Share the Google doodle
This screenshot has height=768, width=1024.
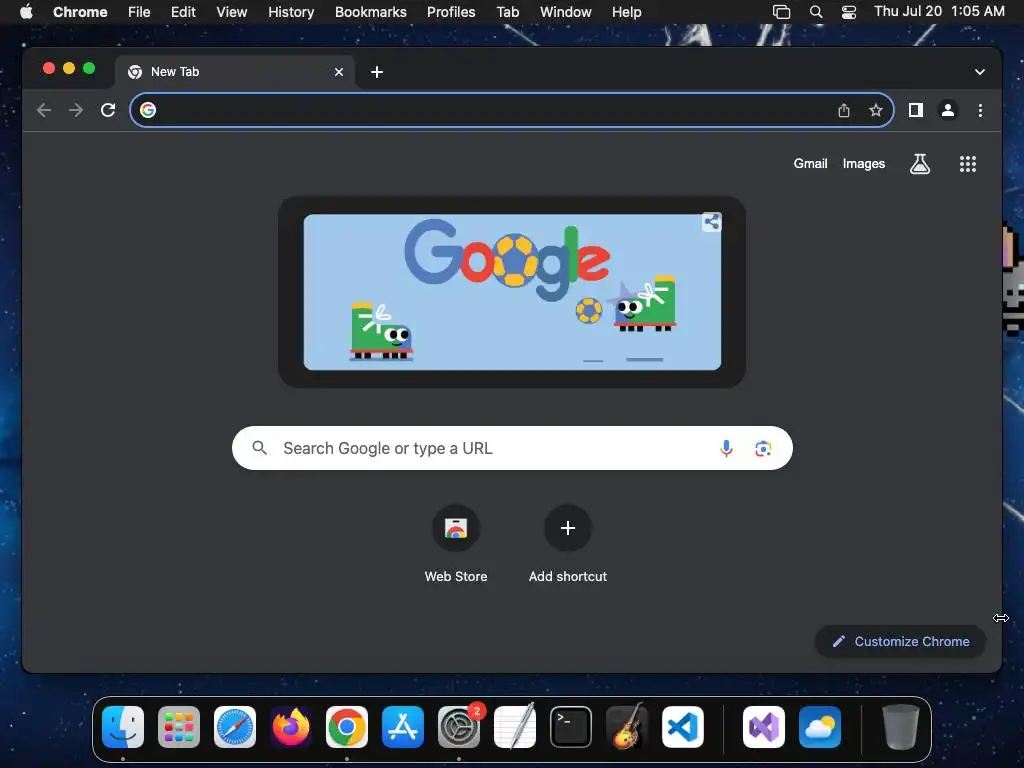(x=711, y=222)
